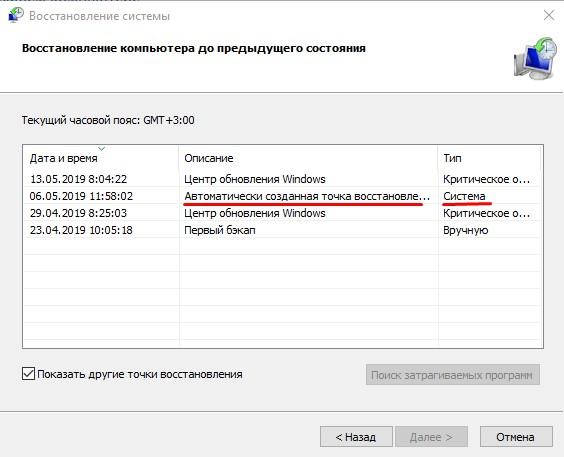The height and width of the screenshot is (457, 564).
Task: Select restore point dated 29.04.2019 8:25:03
Action: tap(283, 213)
